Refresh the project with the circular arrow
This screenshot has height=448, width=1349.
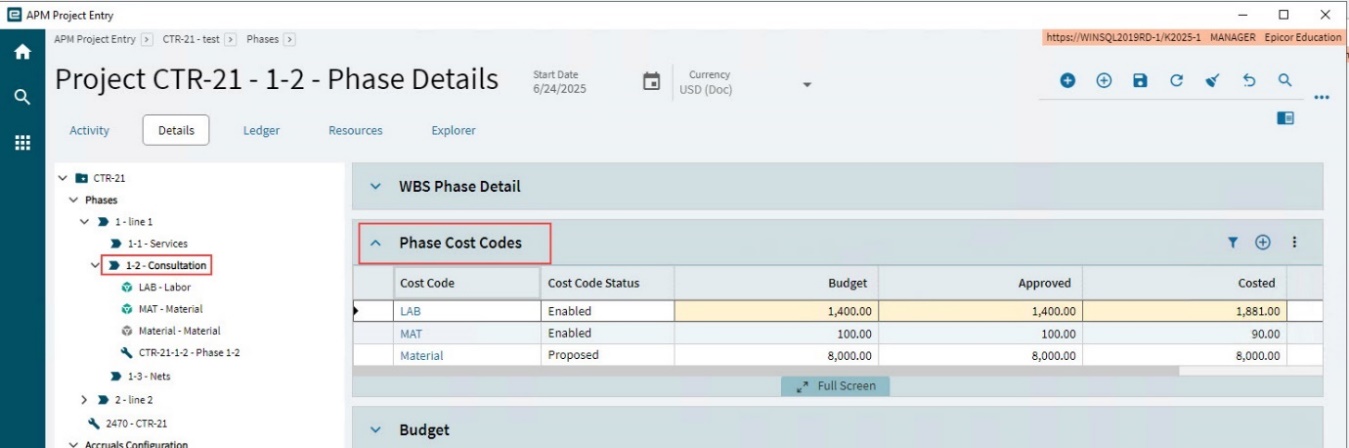tap(1177, 81)
